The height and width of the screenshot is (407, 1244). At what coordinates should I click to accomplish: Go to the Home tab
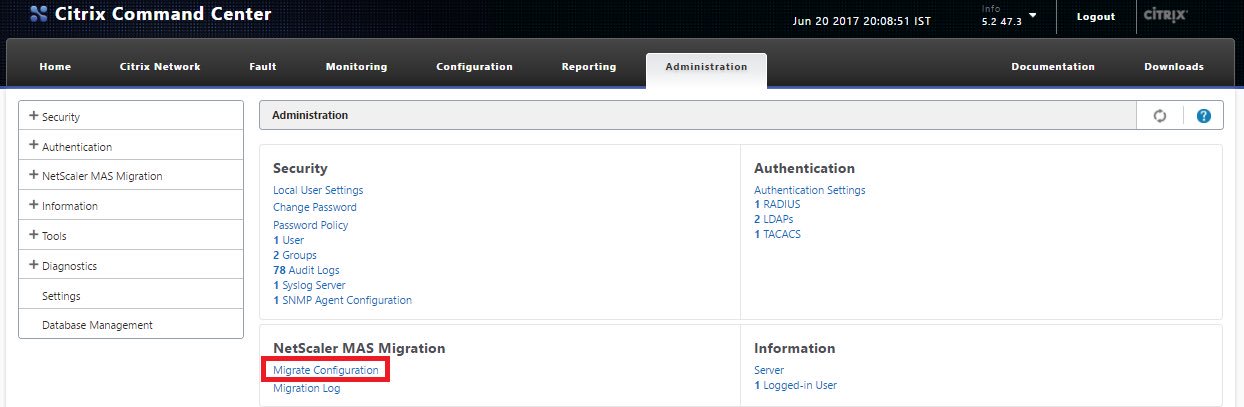point(55,67)
